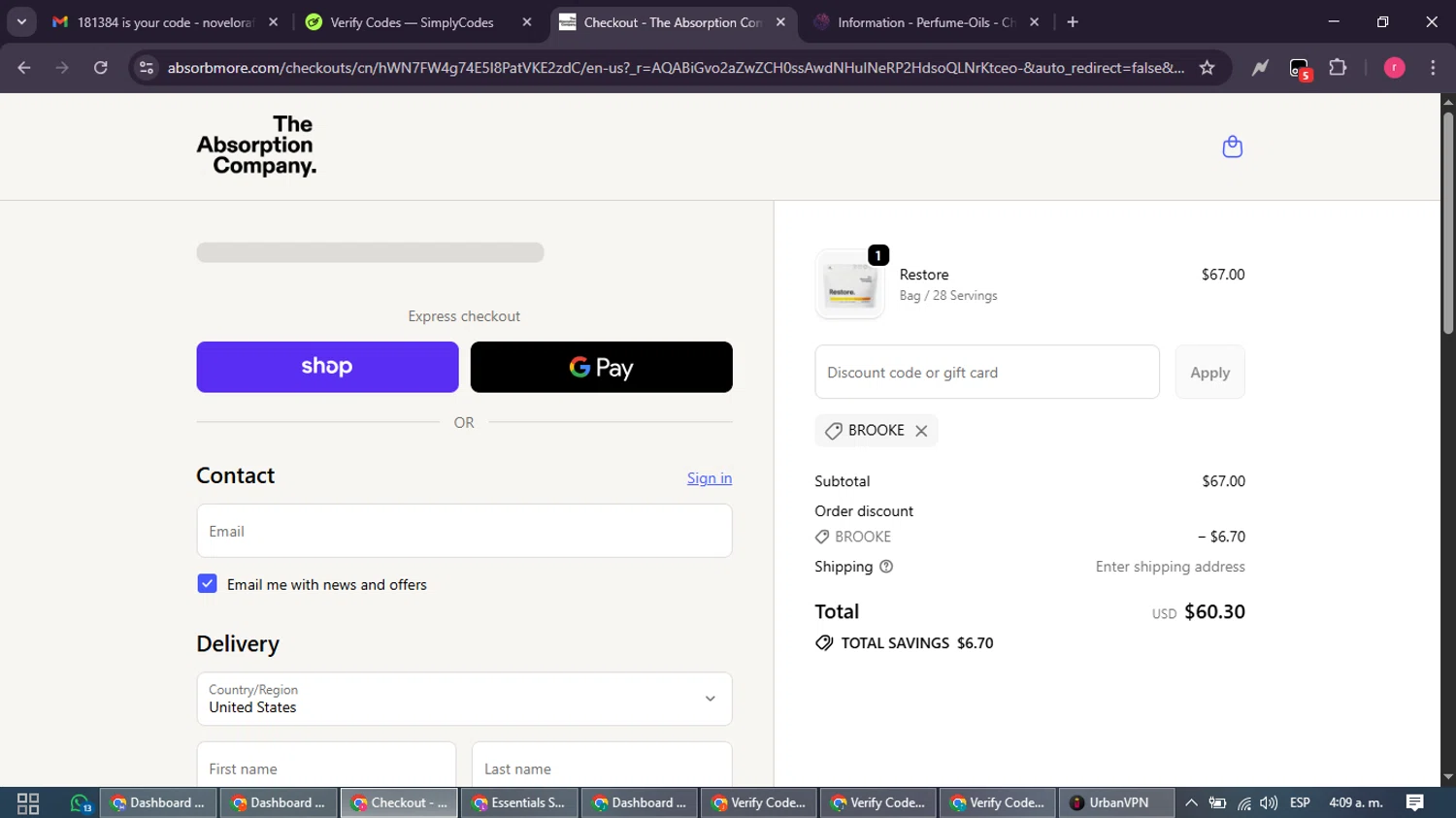Open a new browser tab
This screenshot has height=818, width=1456.
[1073, 22]
